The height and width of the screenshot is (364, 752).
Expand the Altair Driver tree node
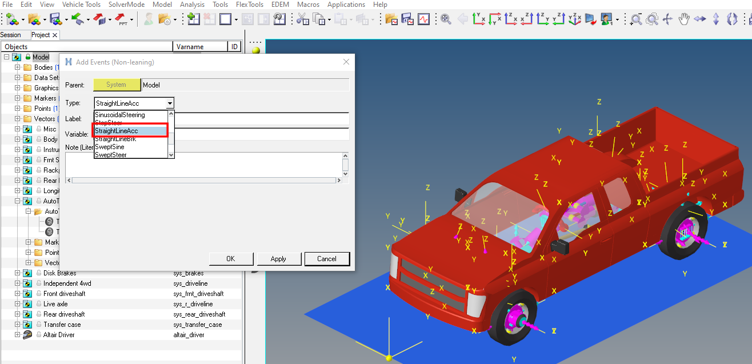click(18, 335)
